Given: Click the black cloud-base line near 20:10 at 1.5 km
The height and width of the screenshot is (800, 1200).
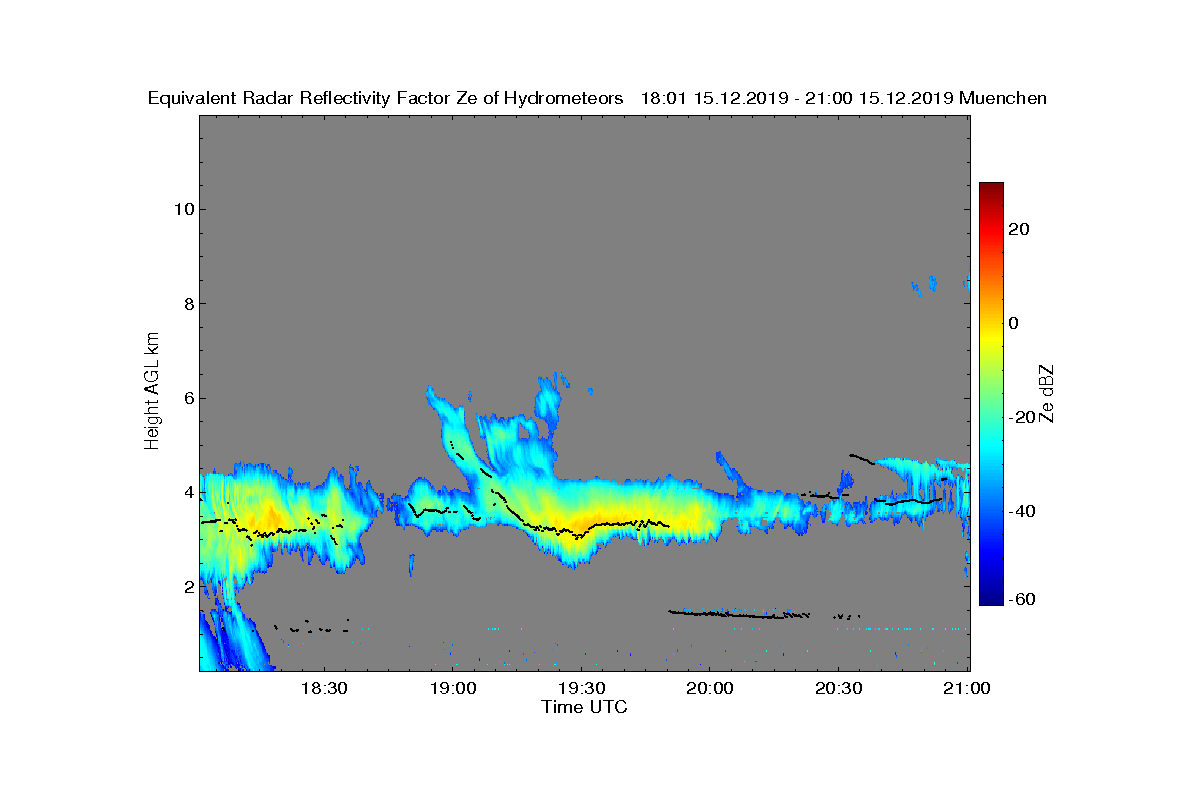Looking at the screenshot, I should point(738,614).
